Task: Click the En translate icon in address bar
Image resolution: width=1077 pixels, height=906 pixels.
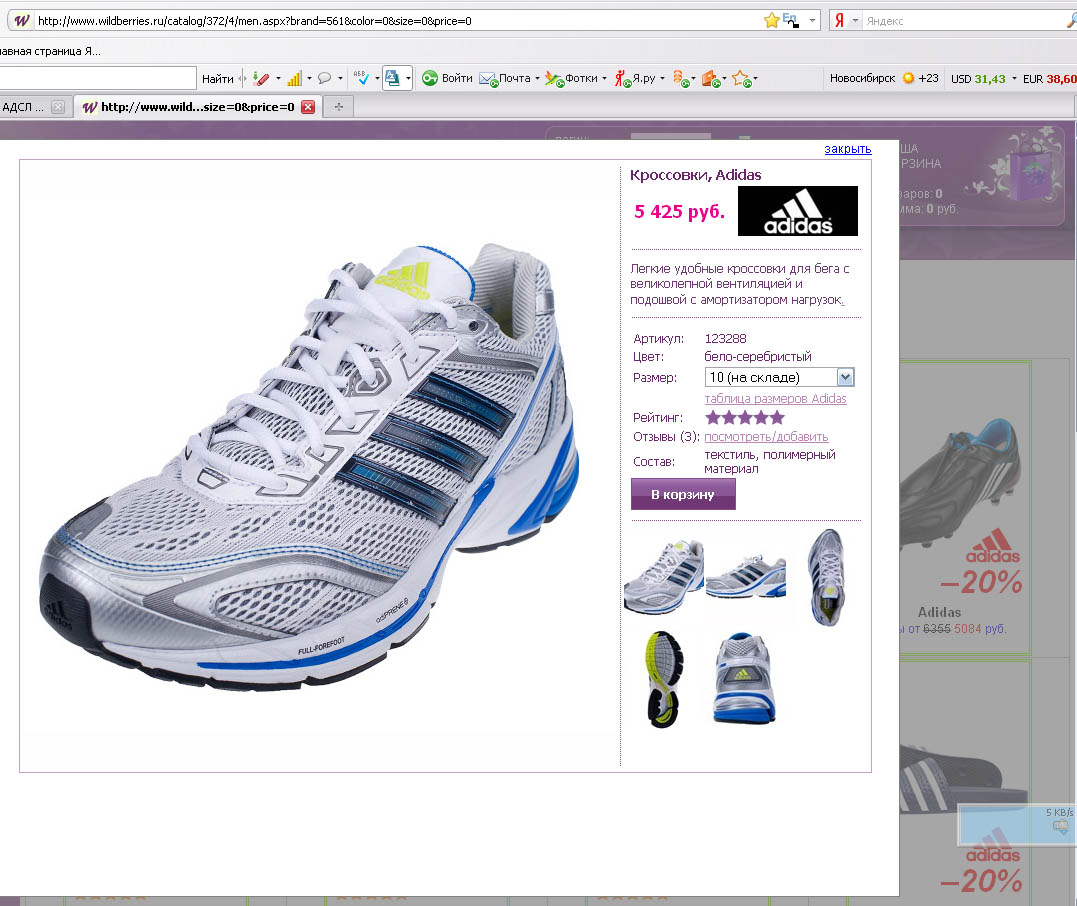Action: point(791,21)
